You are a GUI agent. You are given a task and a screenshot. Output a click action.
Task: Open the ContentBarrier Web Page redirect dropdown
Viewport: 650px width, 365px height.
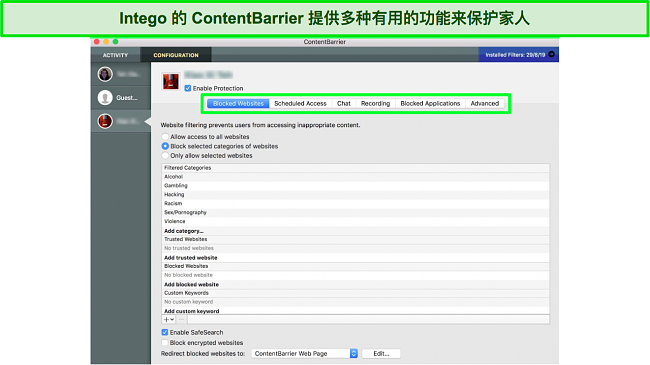pos(305,353)
